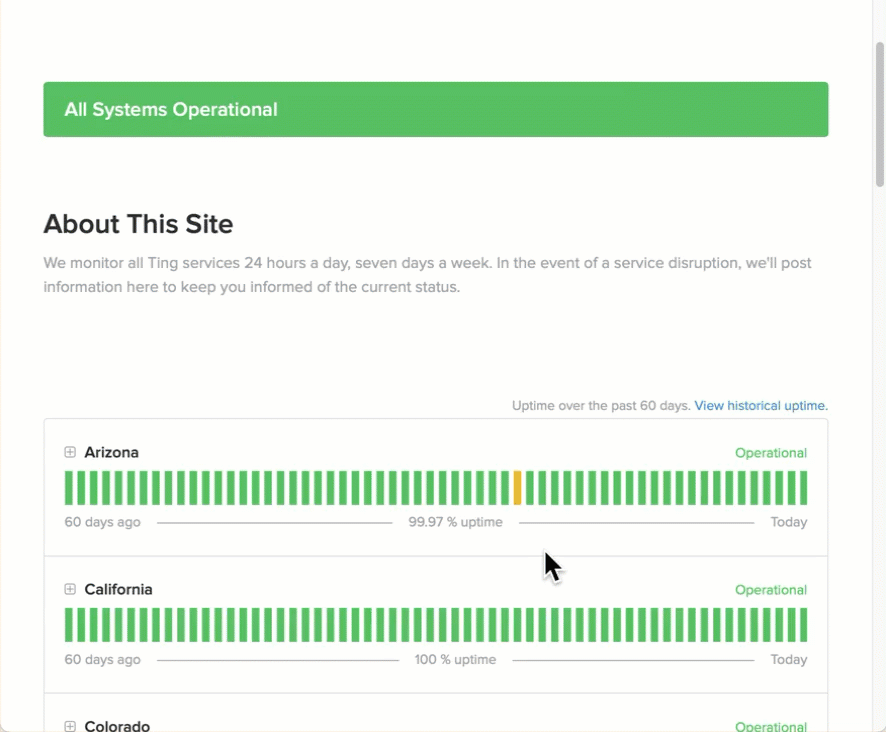Click California's 'Today' label
Screen dimensions: 886x732
[789, 660]
